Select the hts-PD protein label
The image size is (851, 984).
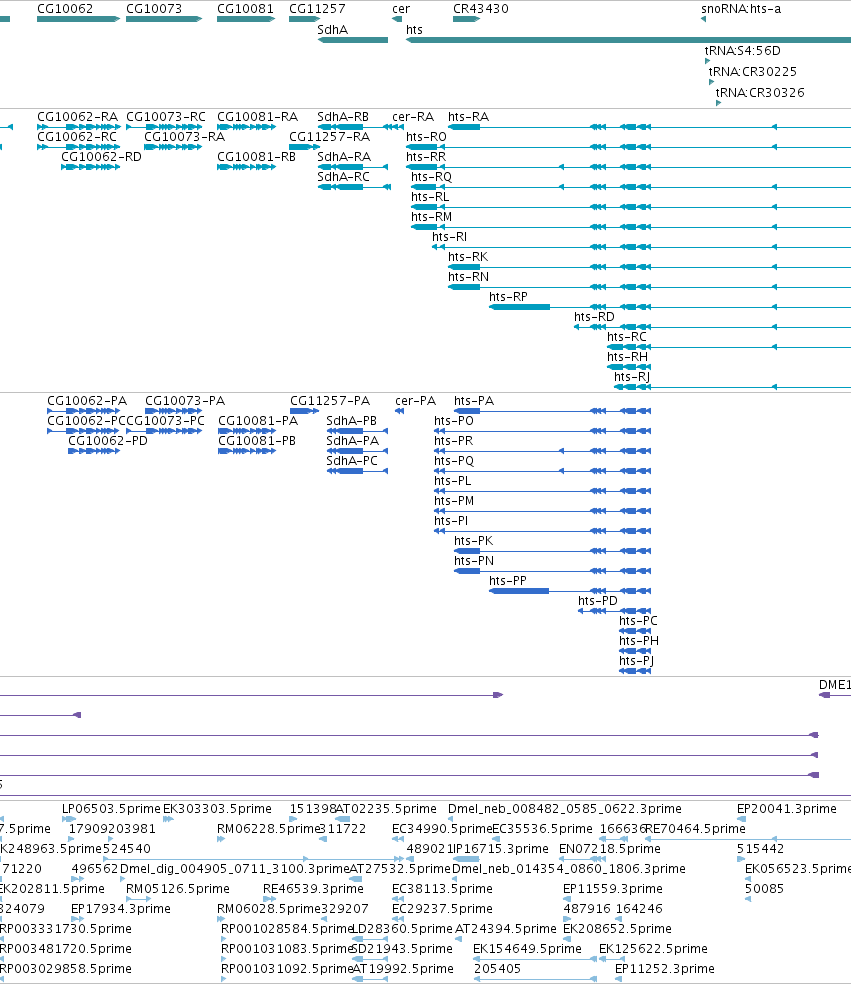597,601
